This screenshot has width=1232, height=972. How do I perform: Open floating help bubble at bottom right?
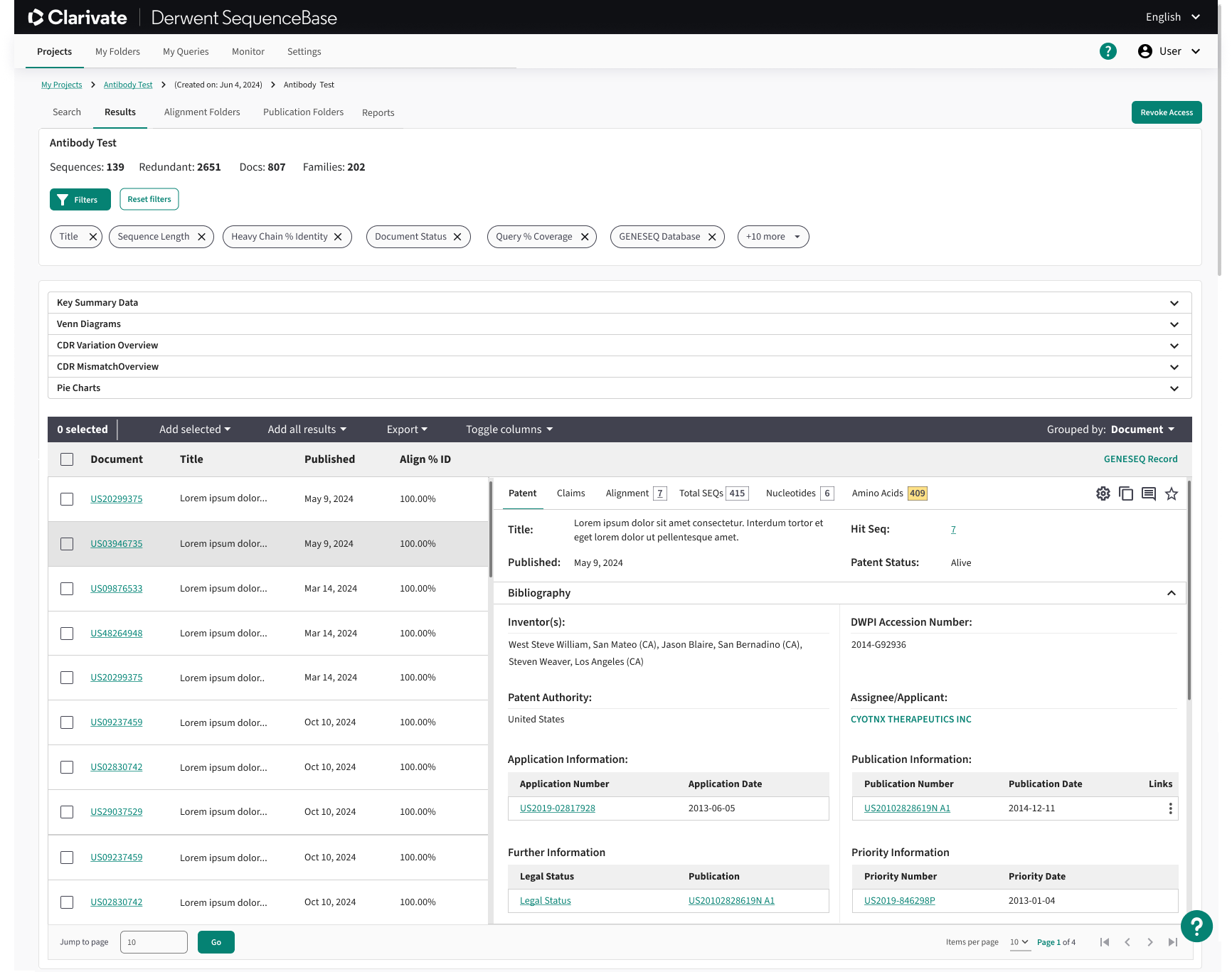tap(1196, 926)
